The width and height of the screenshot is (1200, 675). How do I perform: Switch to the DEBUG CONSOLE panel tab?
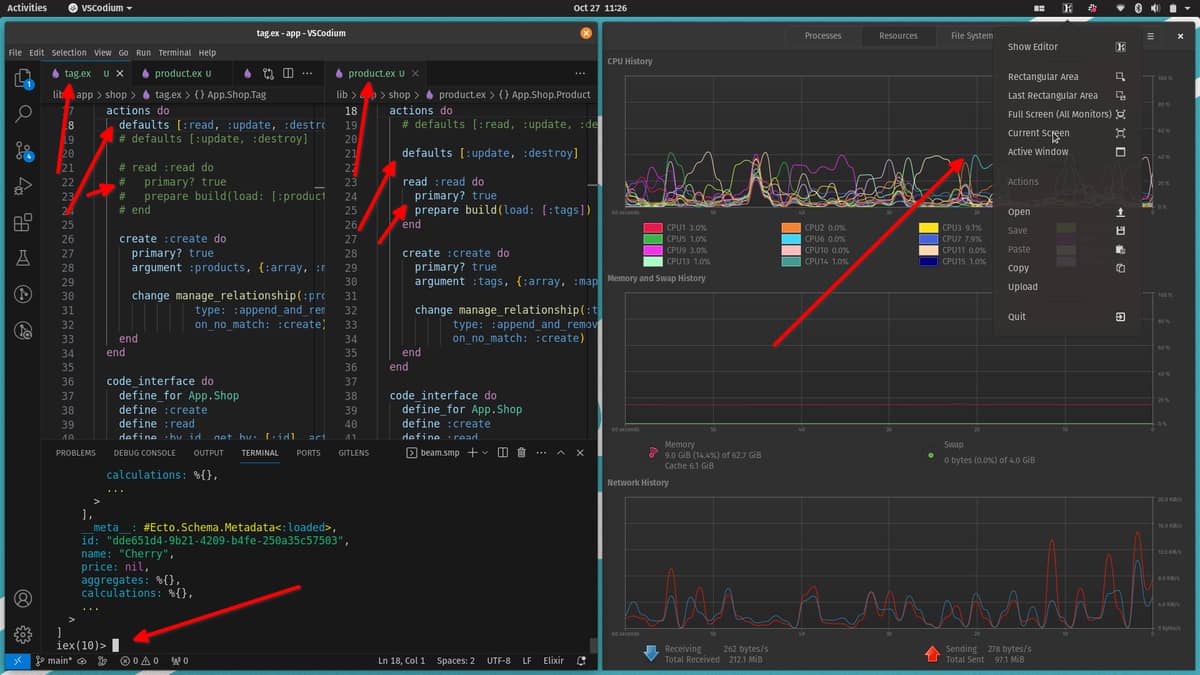(145, 453)
